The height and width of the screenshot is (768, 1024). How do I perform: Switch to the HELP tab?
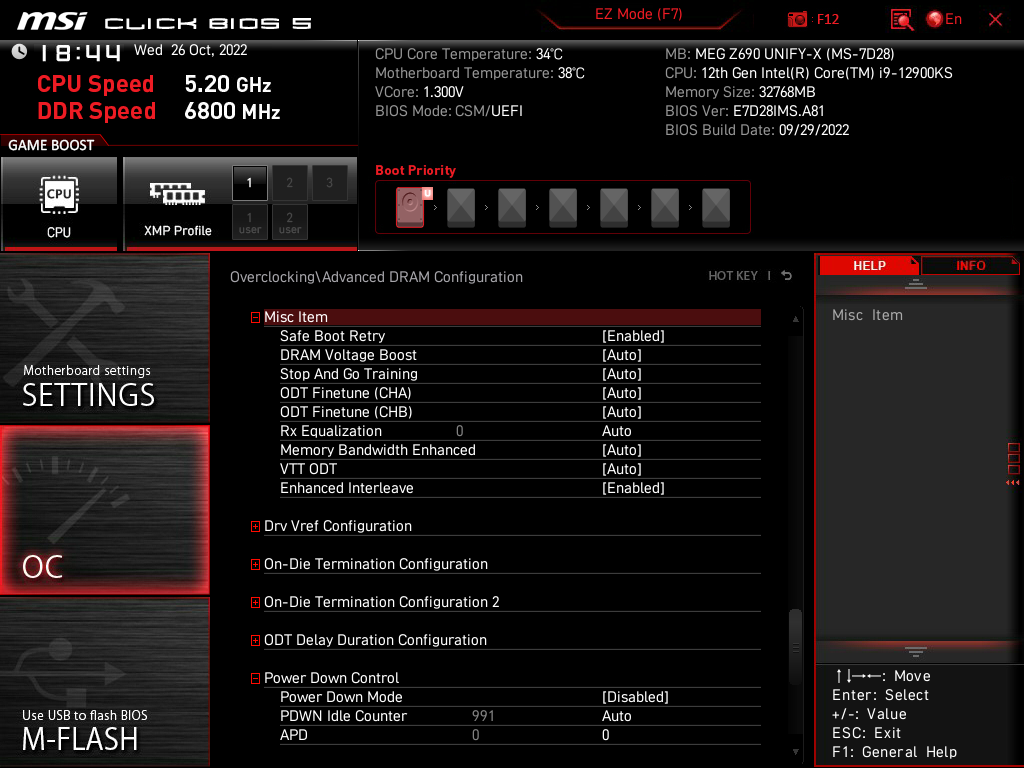pyautogui.click(x=869, y=266)
